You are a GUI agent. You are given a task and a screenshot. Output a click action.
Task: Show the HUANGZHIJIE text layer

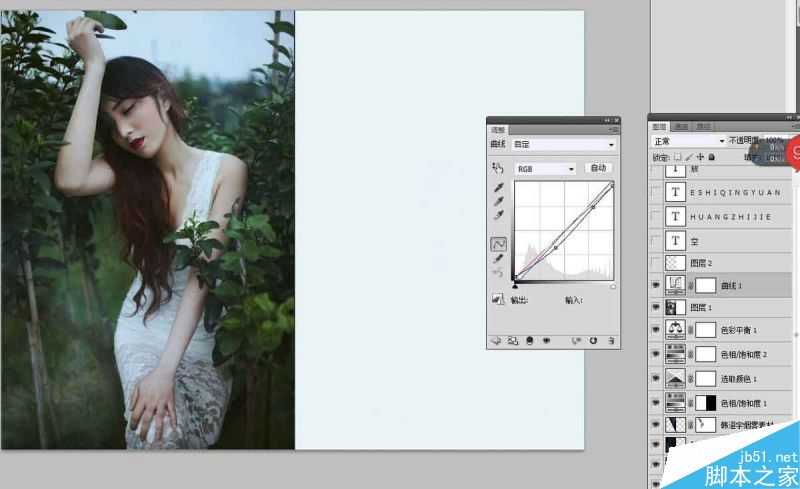click(655, 216)
